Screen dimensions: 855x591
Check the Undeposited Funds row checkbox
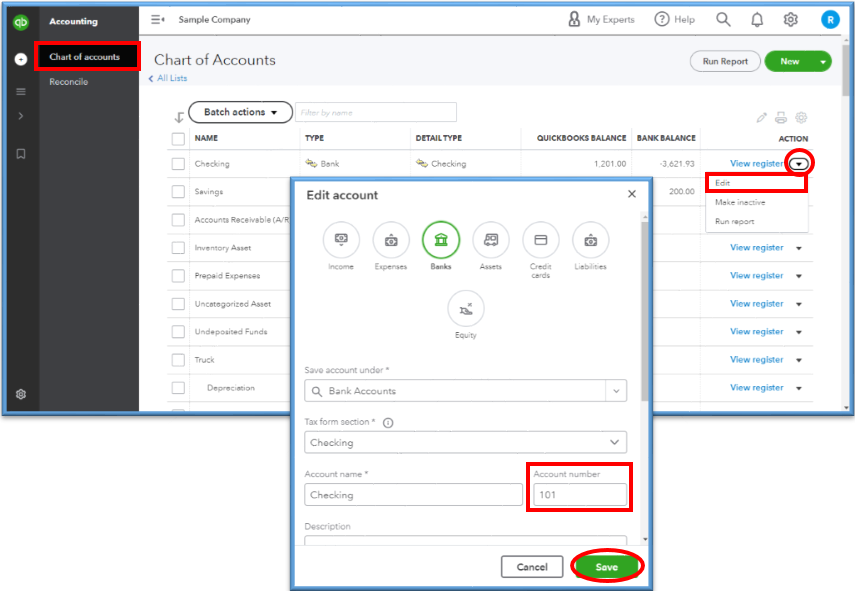(178, 331)
